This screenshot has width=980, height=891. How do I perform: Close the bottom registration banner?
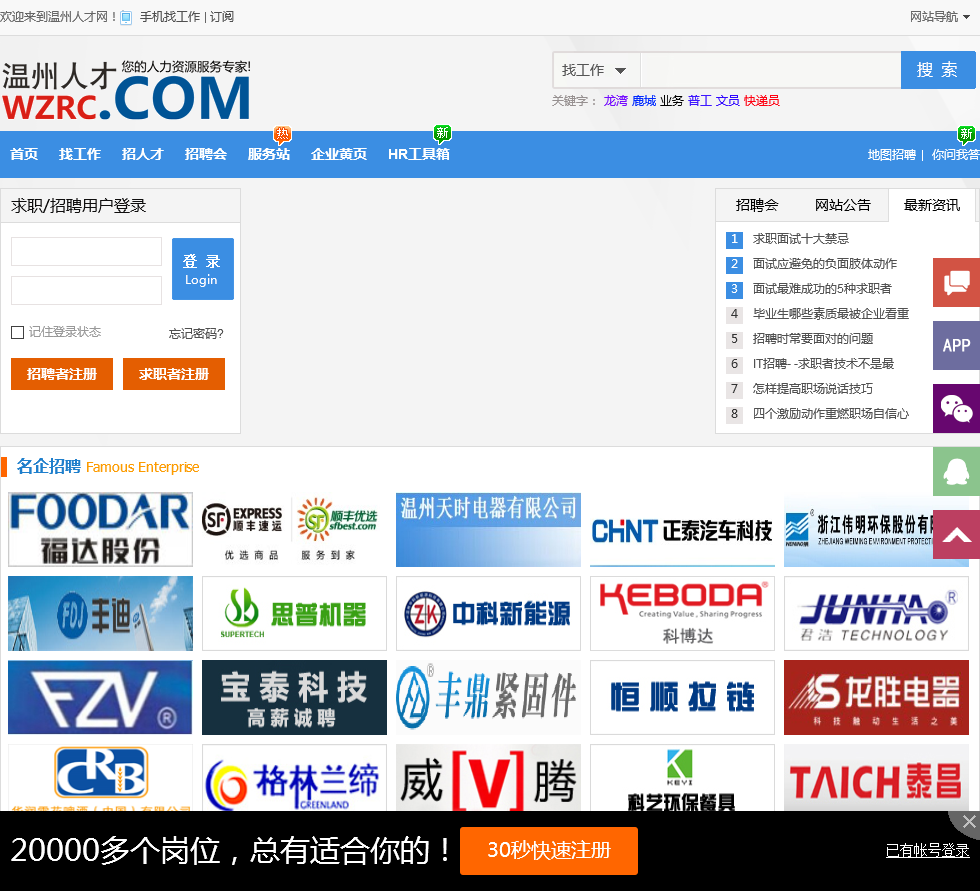point(969,821)
